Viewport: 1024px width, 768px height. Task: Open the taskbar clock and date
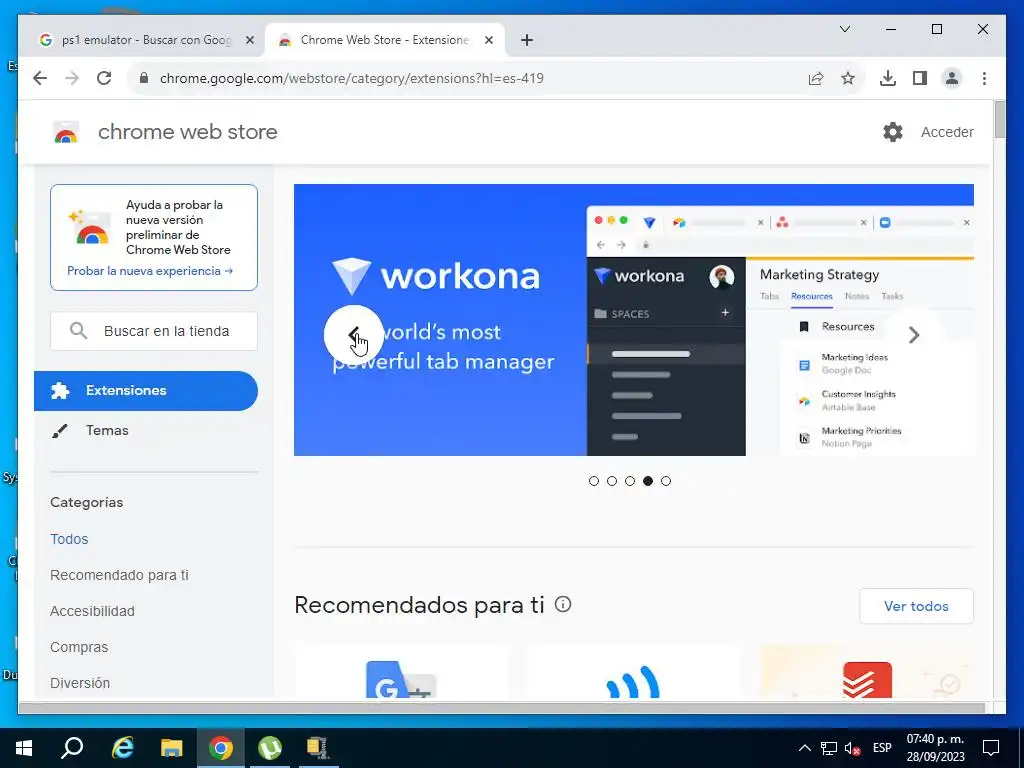point(935,748)
